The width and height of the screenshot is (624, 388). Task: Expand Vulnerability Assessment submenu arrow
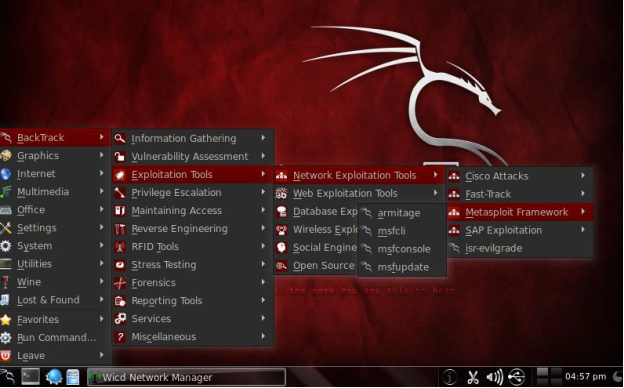[x=263, y=156]
